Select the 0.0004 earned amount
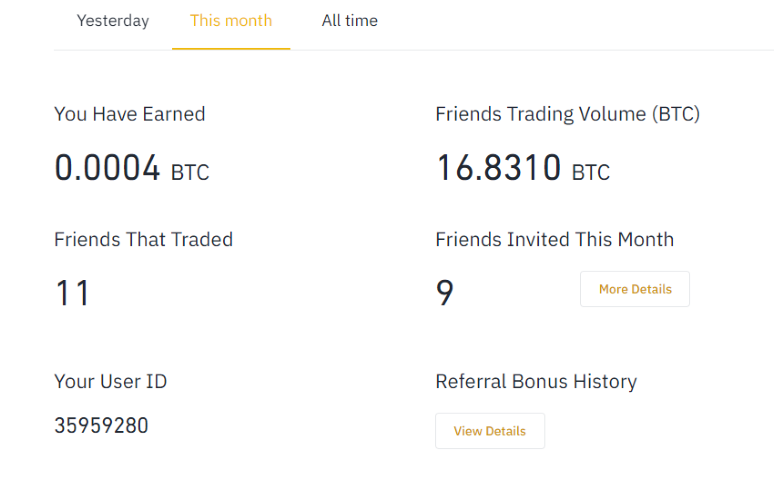 [x=107, y=168]
